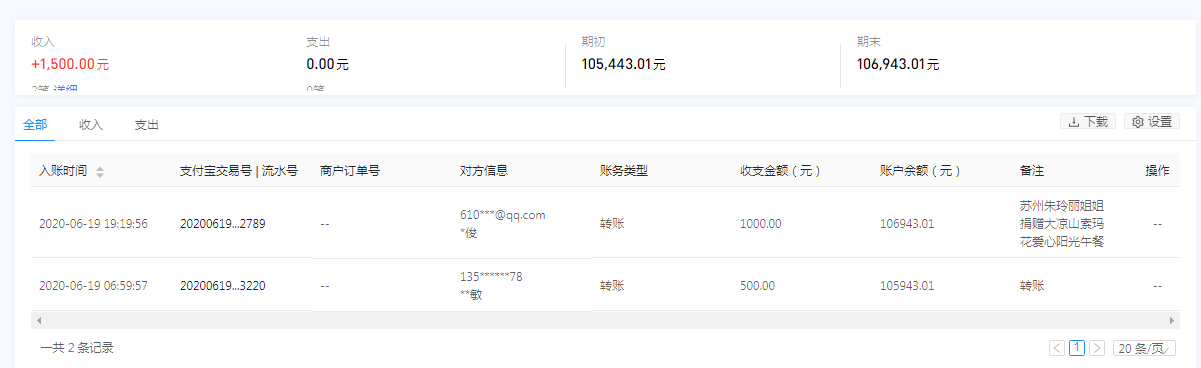The width and height of the screenshot is (1201, 368).
Task: Select the 全部 tab
Action: 35,125
